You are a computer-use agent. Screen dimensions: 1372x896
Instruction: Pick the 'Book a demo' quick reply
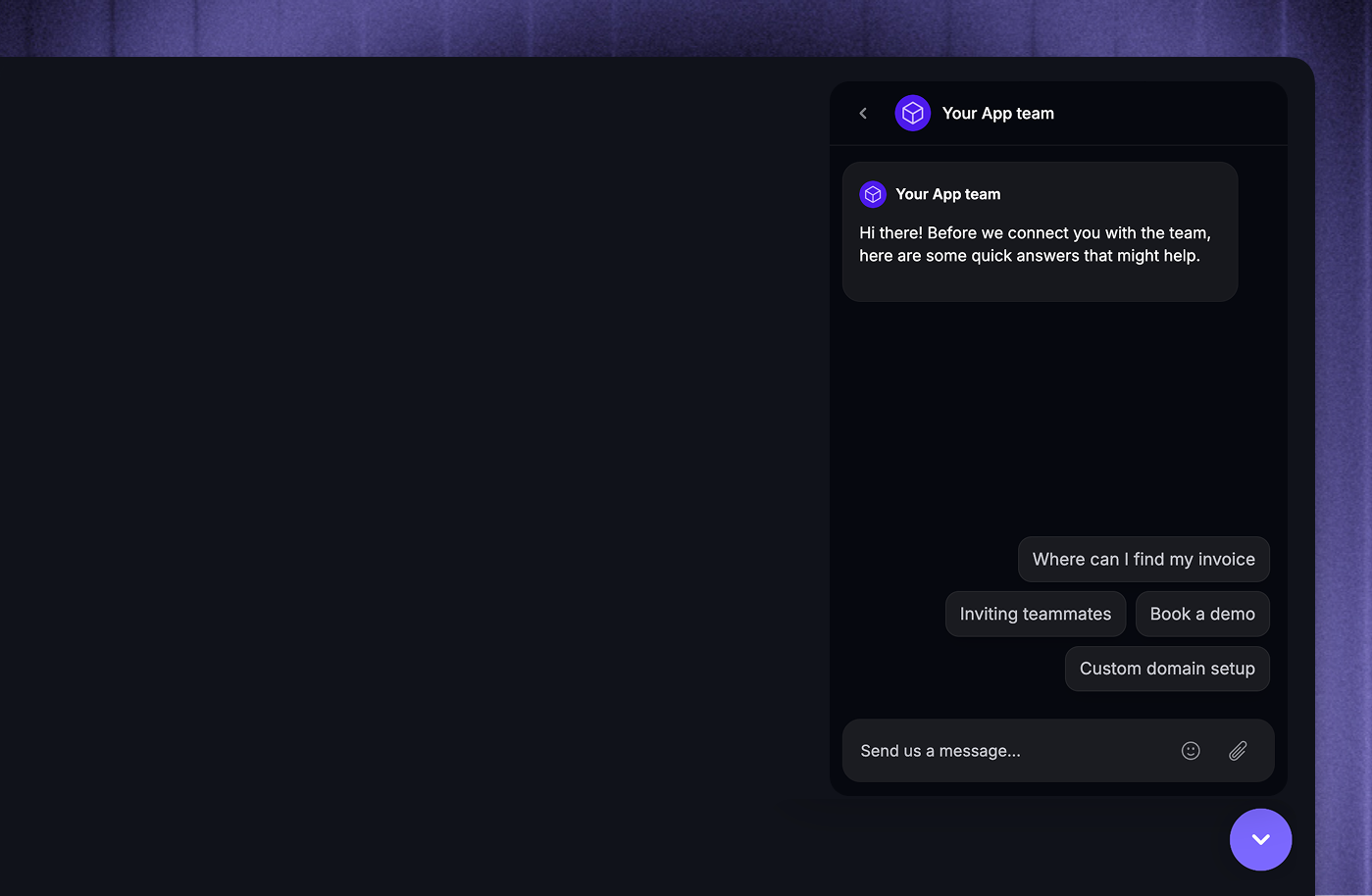1202,614
